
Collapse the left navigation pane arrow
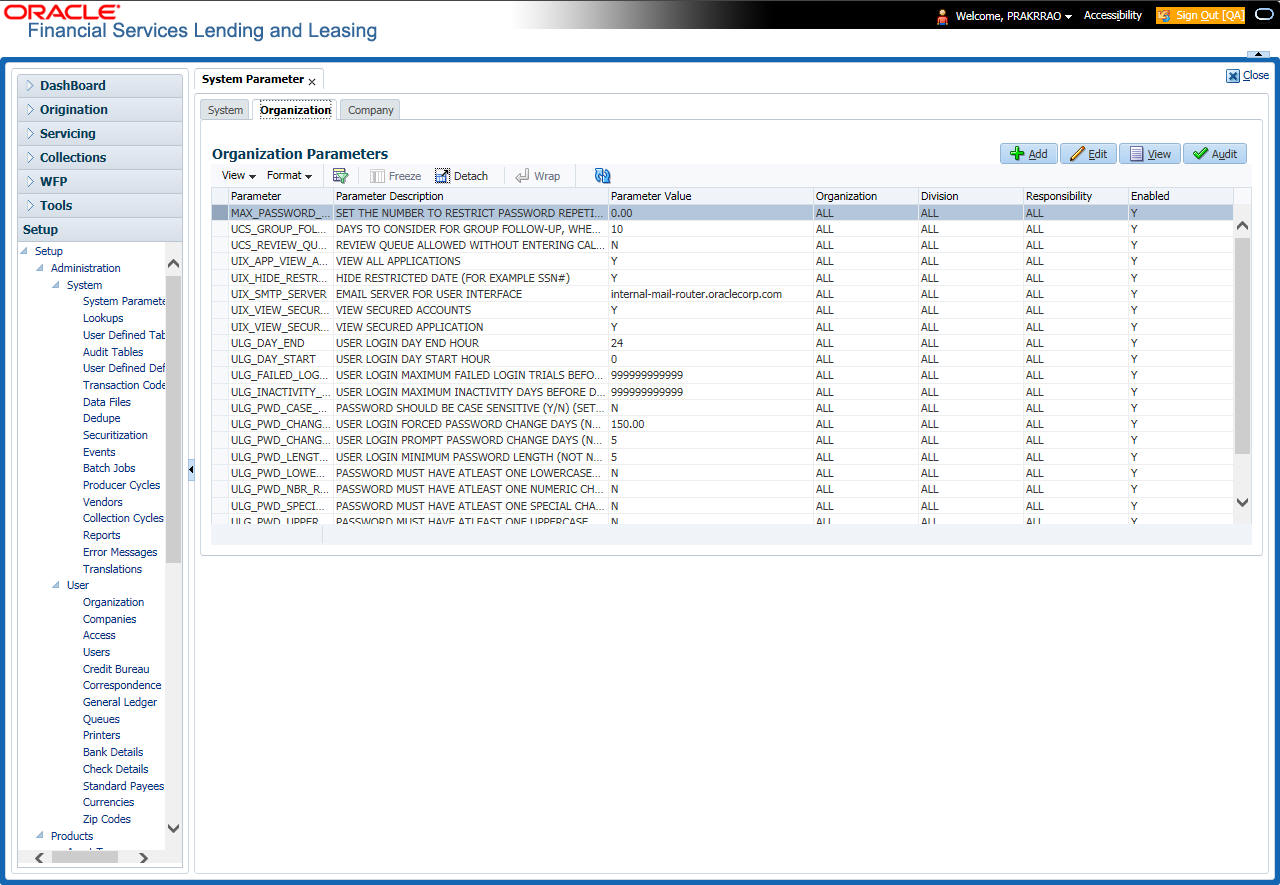(x=190, y=469)
